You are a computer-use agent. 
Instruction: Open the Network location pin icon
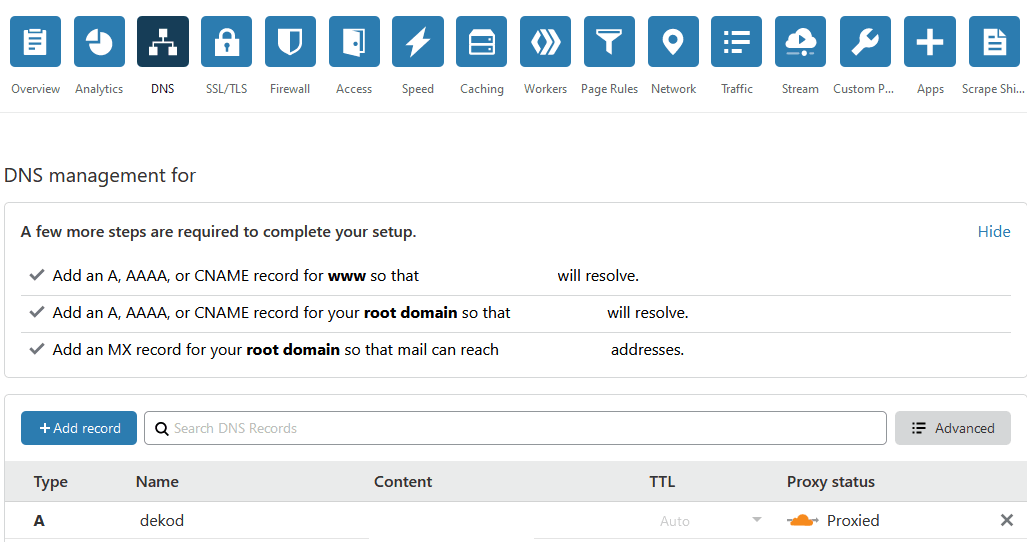coord(673,42)
